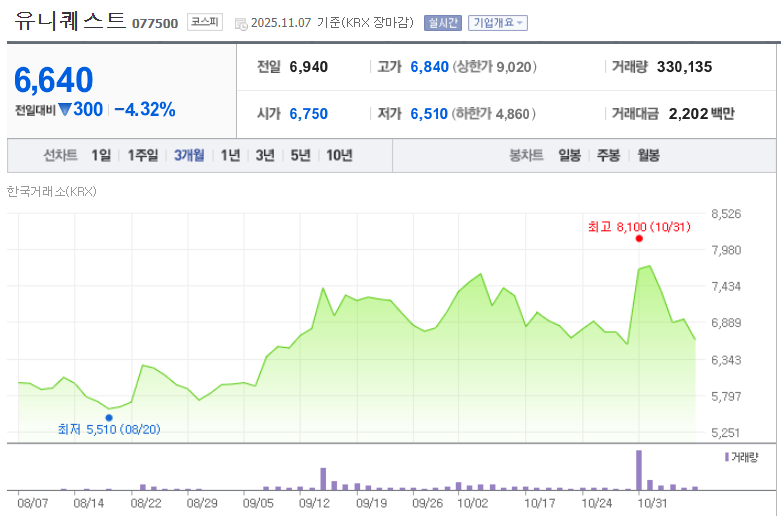781x516 pixels.
Task: Open the 기업개요 dropdown
Action: tap(498, 23)
